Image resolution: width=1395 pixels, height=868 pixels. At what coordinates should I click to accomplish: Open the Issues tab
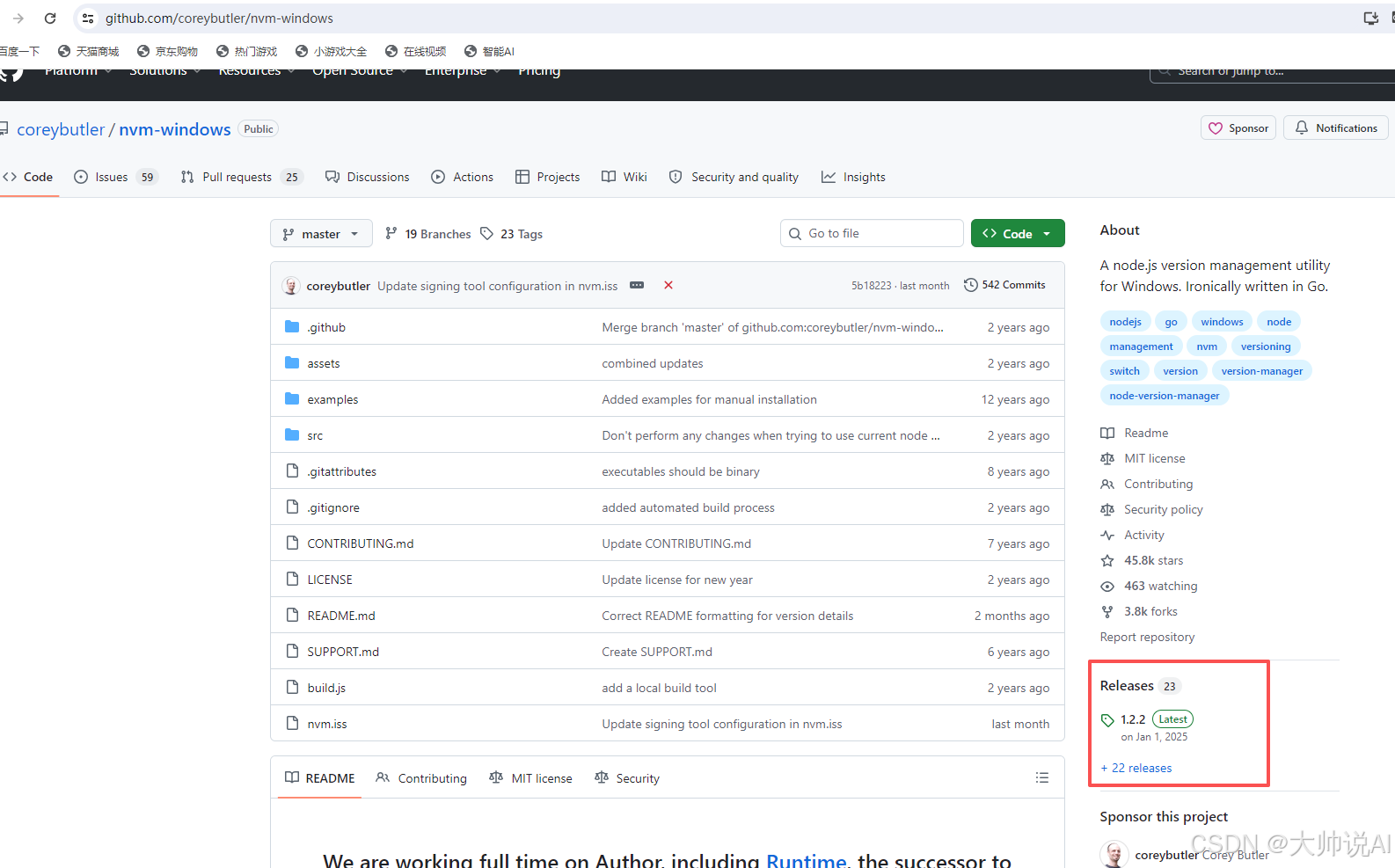pos(115,177)
